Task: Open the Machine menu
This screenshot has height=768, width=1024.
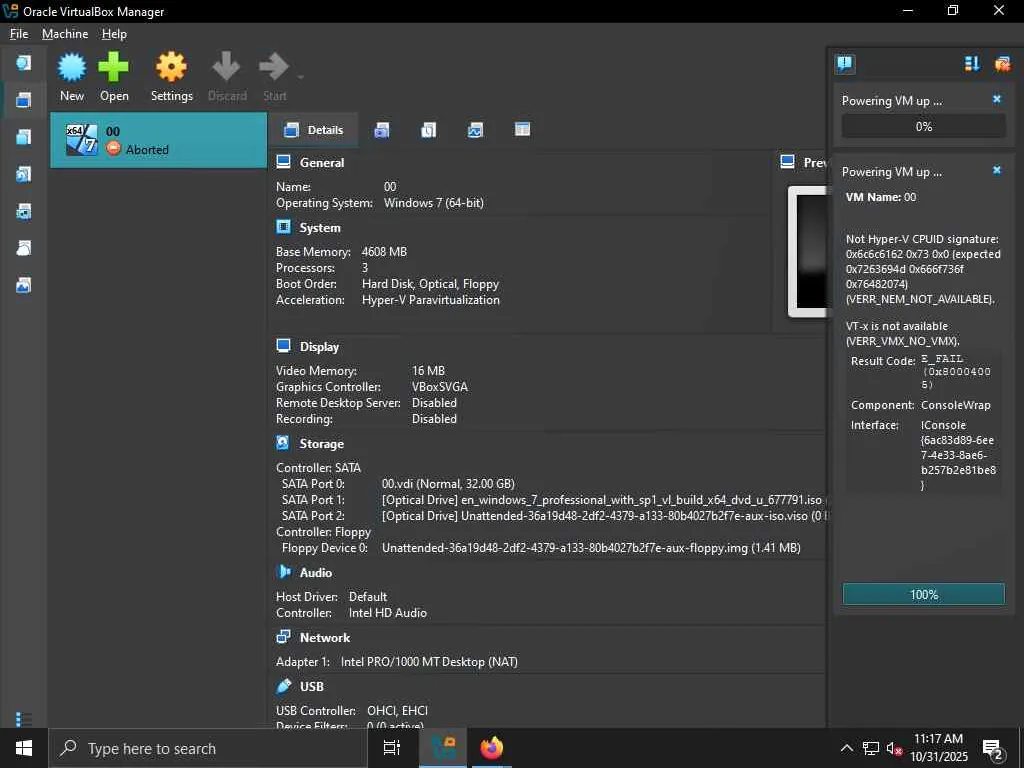Action: point(65,34)
